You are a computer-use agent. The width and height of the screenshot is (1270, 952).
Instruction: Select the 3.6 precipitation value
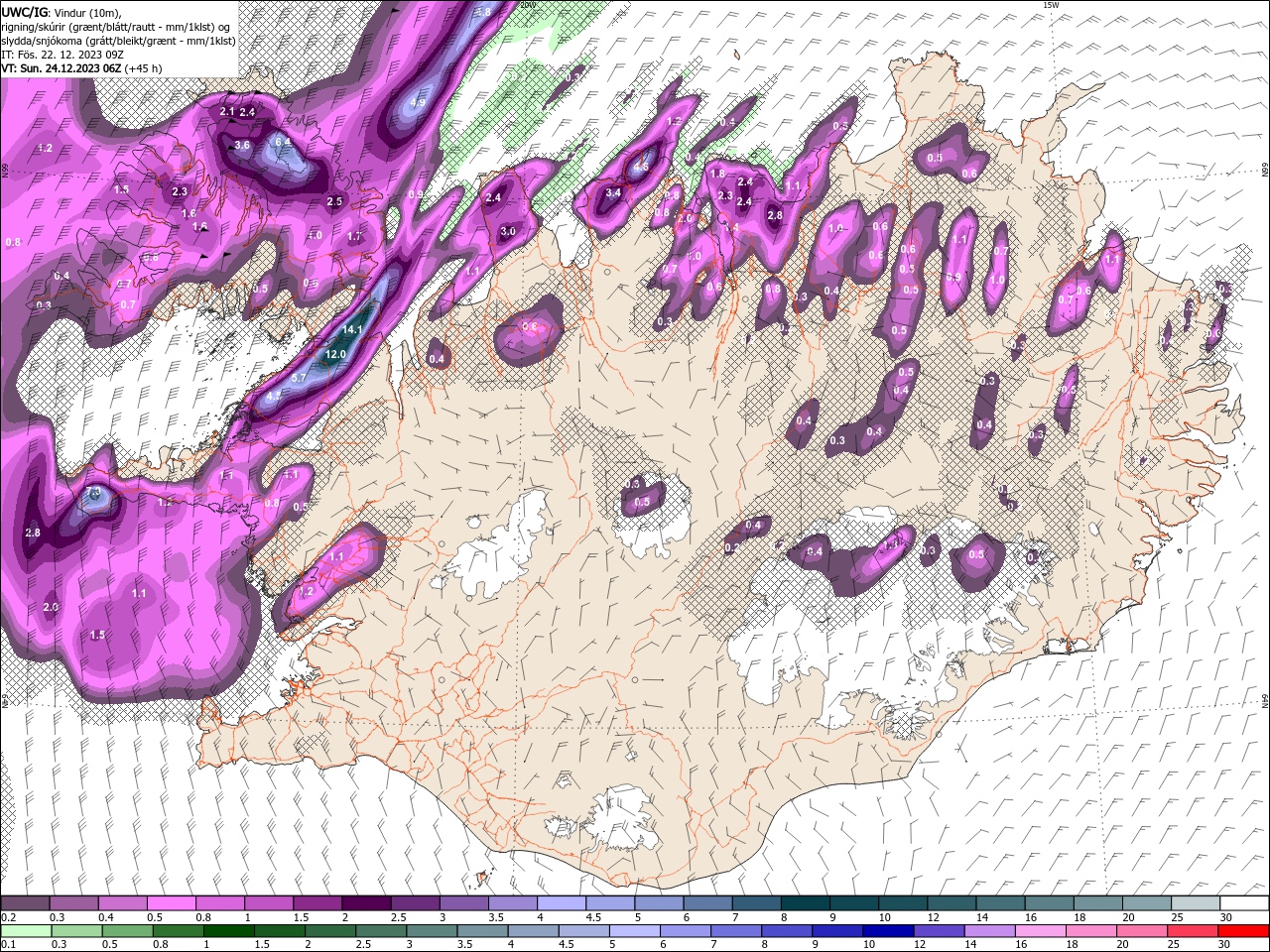[x=242, y=146]
